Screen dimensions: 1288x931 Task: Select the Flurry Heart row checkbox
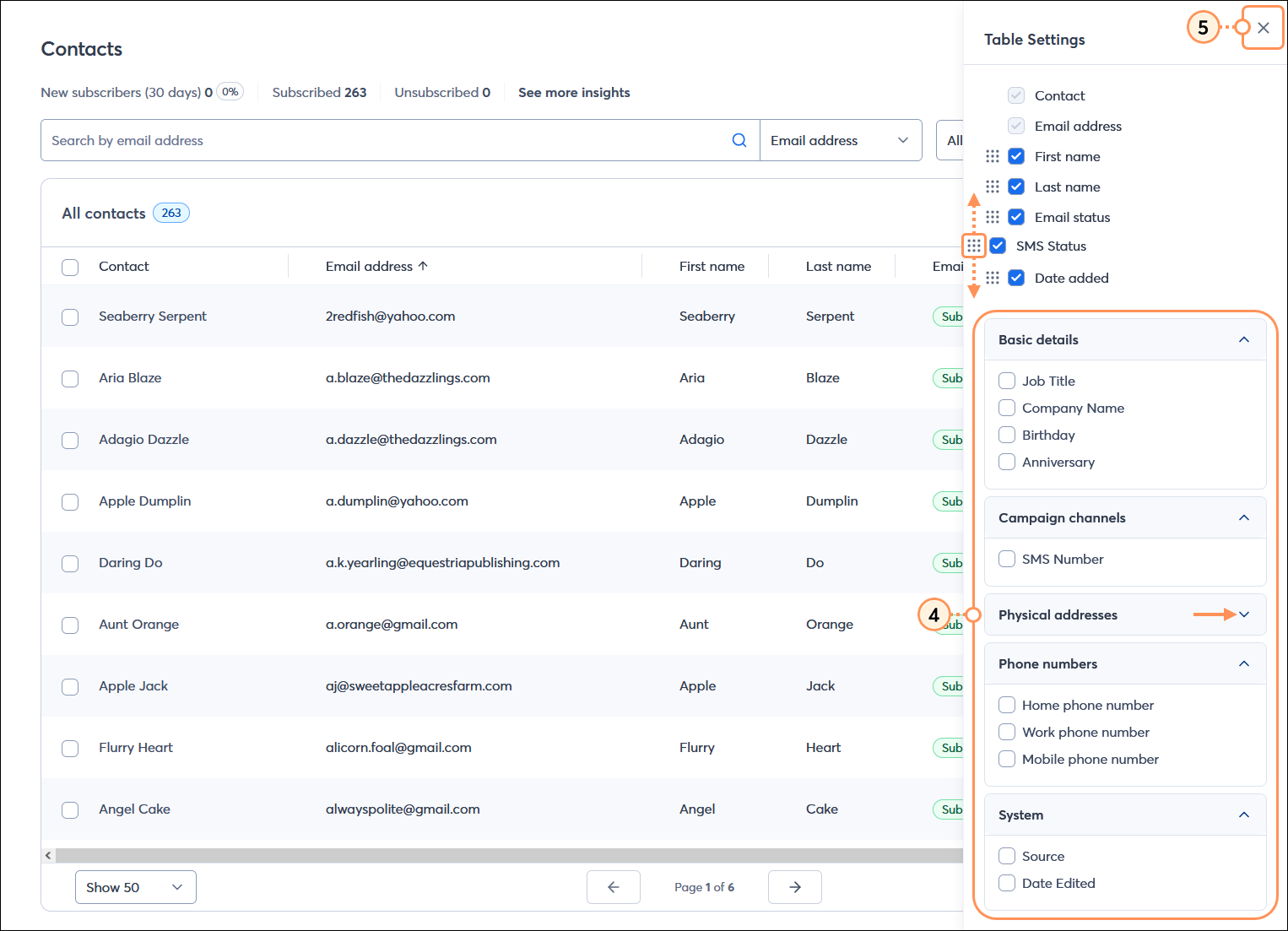[x=70, y=748]
